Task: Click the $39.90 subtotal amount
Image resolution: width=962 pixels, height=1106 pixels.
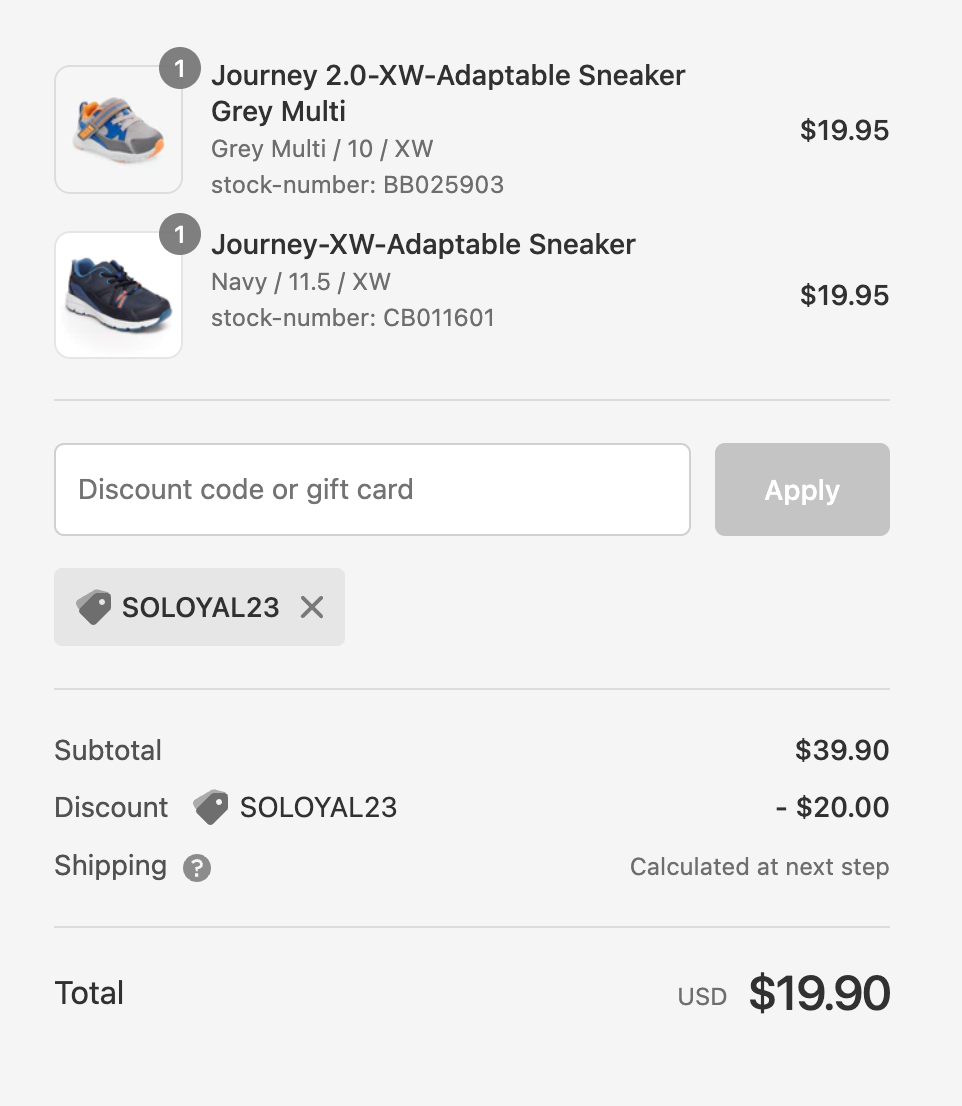Action: click(x=842, y=750)
